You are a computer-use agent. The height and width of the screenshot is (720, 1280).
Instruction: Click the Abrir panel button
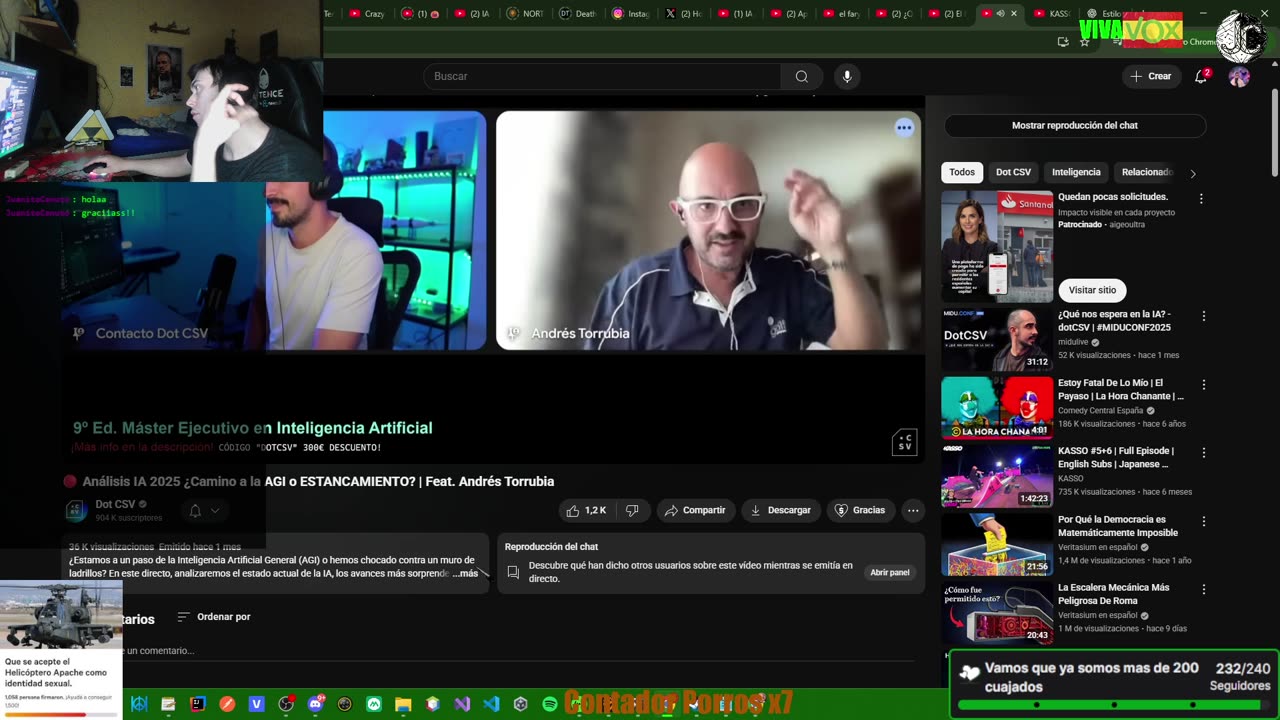(889, 573)
